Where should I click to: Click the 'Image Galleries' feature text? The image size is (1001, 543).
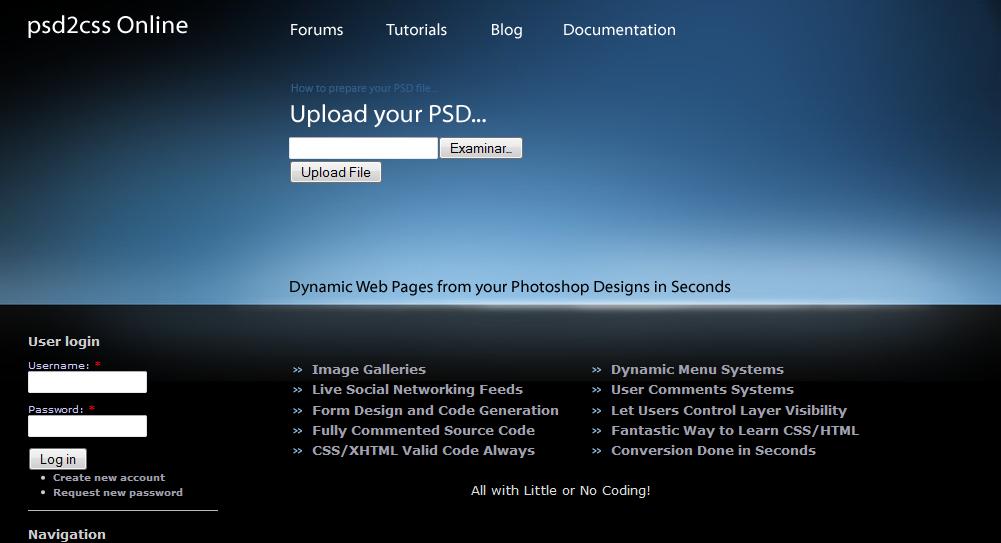(368, 369)
